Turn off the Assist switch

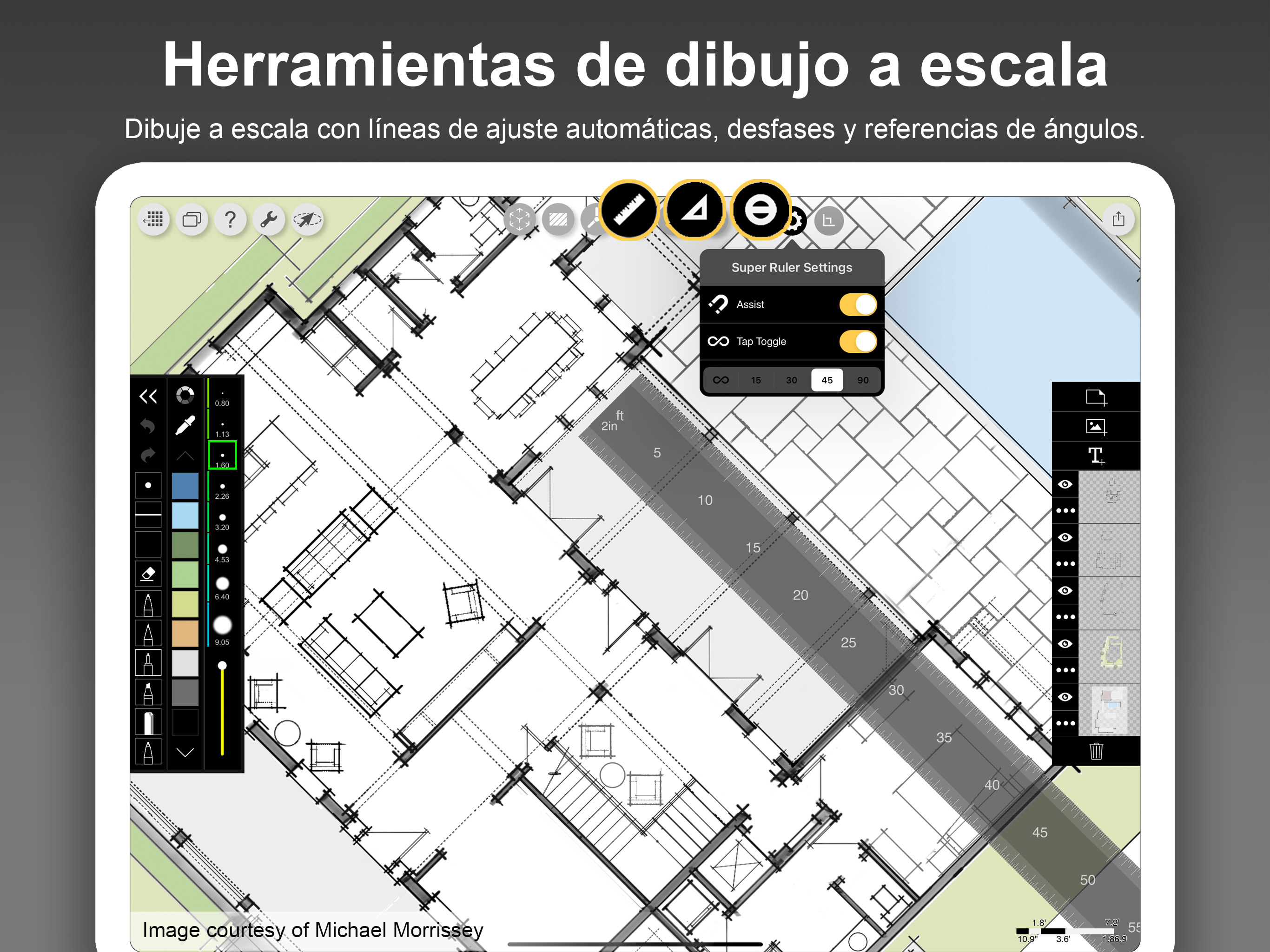(x=858, y=304)
